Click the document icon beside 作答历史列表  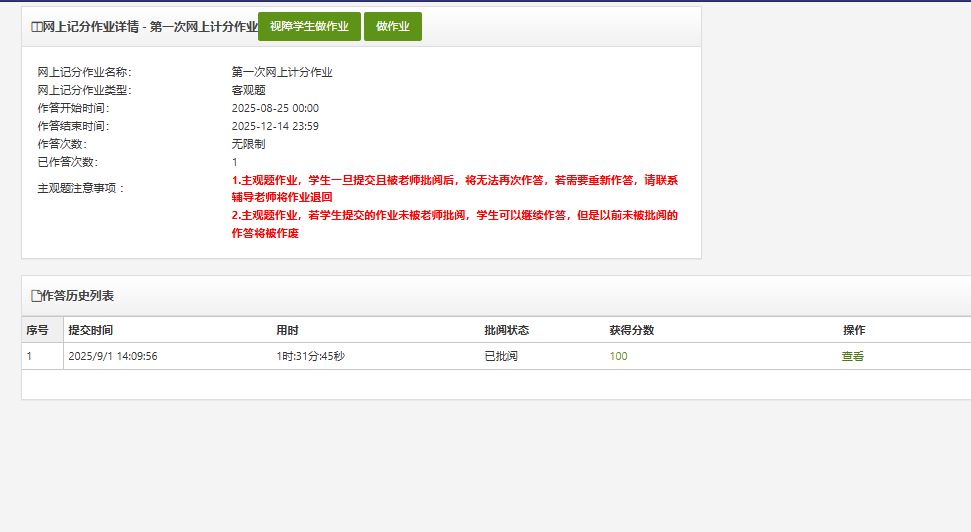(37, 296)
